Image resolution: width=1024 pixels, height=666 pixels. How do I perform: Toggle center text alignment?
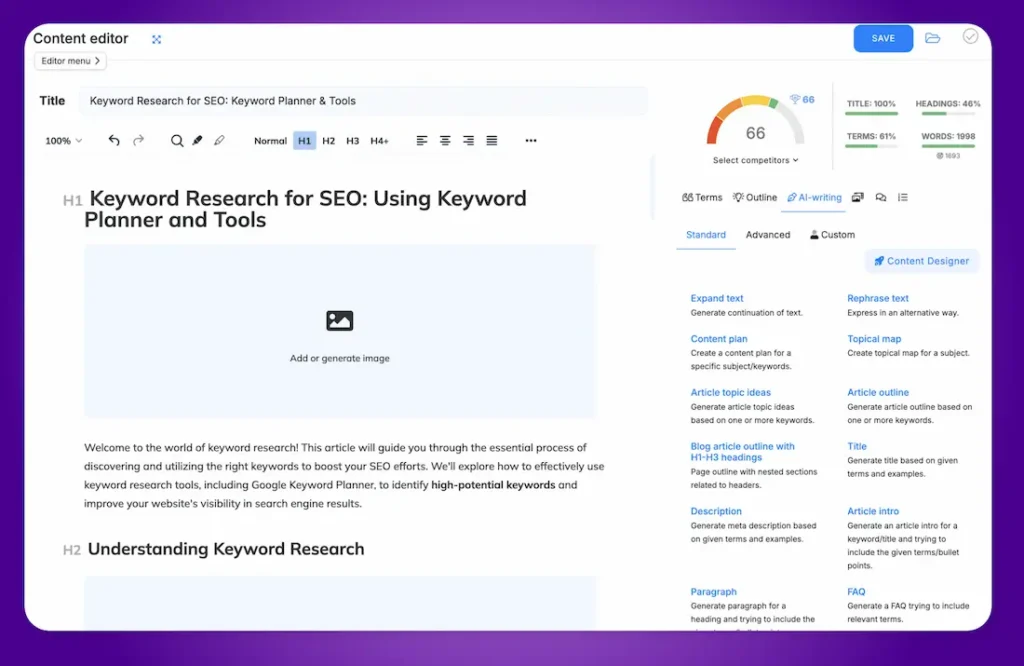pyautogui.click(x=444, y=140)
